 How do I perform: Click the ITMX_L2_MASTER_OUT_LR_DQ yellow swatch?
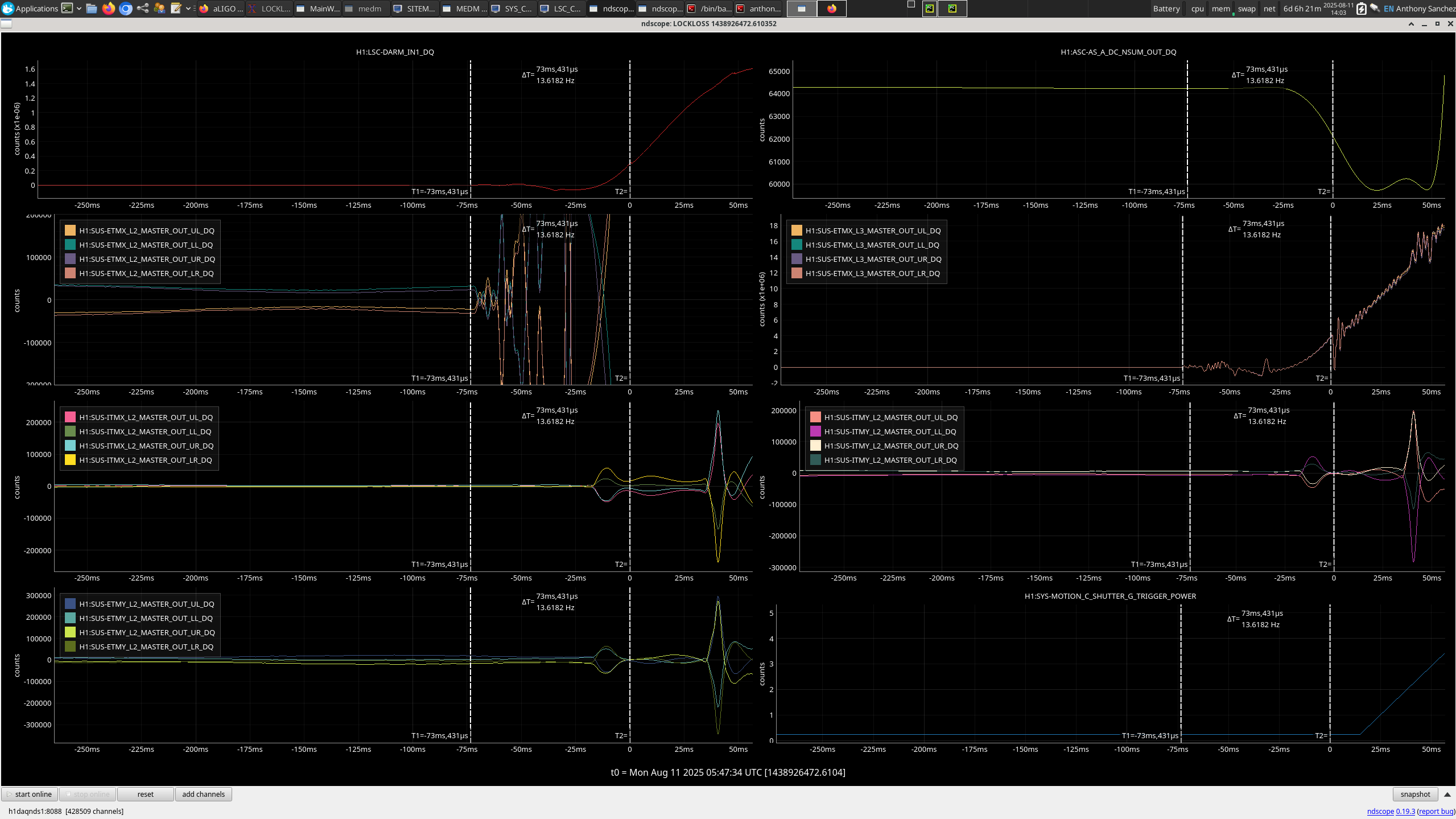[x=70, y=460]
